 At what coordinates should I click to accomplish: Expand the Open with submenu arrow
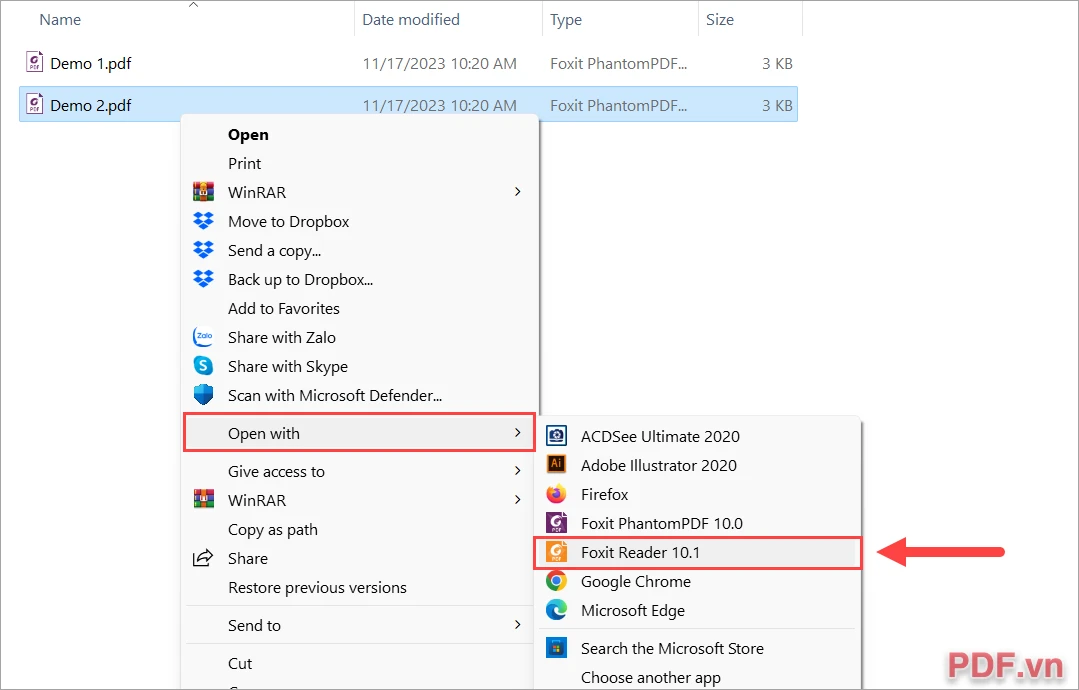[517, 433]
